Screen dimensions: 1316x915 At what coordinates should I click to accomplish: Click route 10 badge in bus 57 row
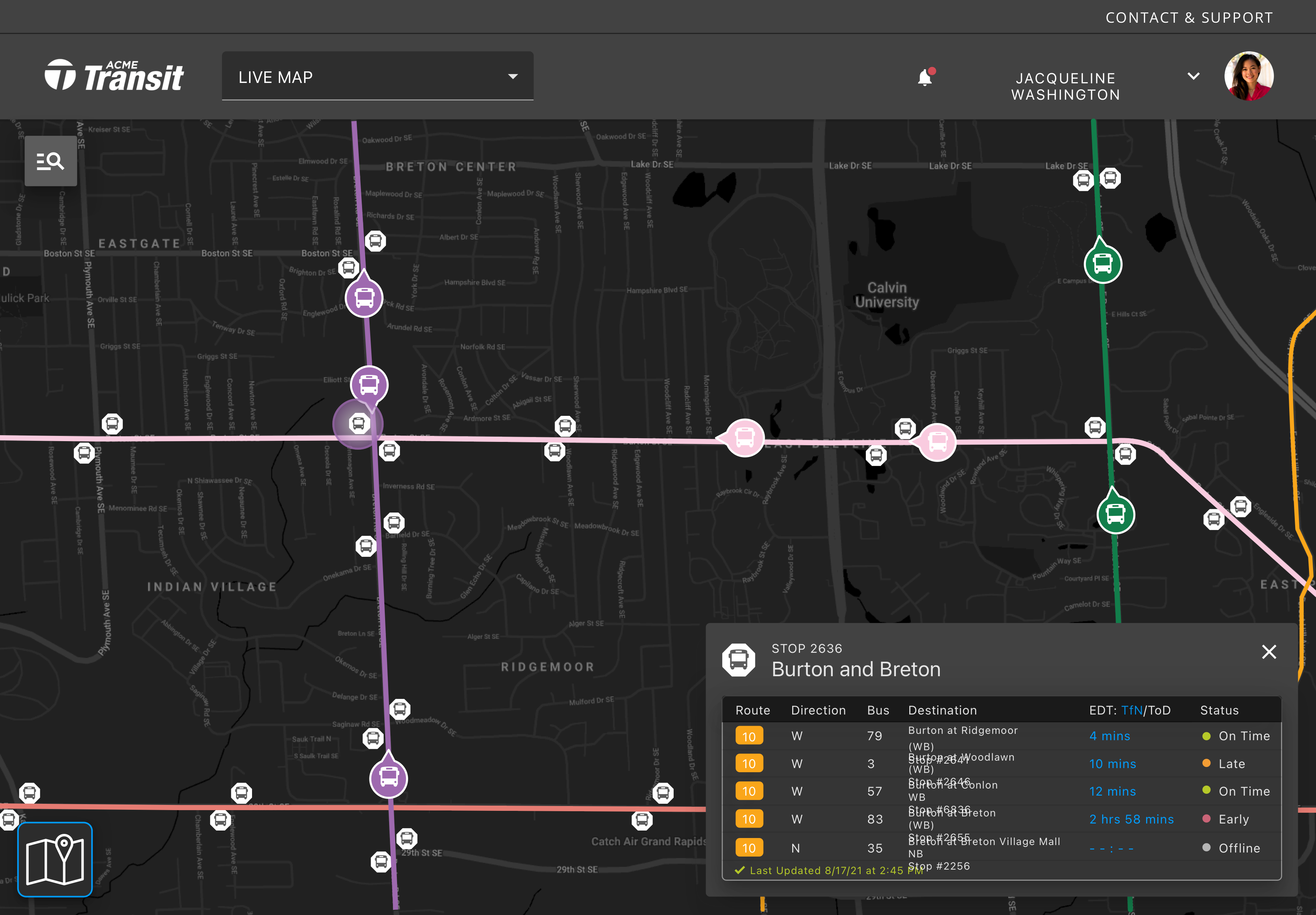point(749,791)
